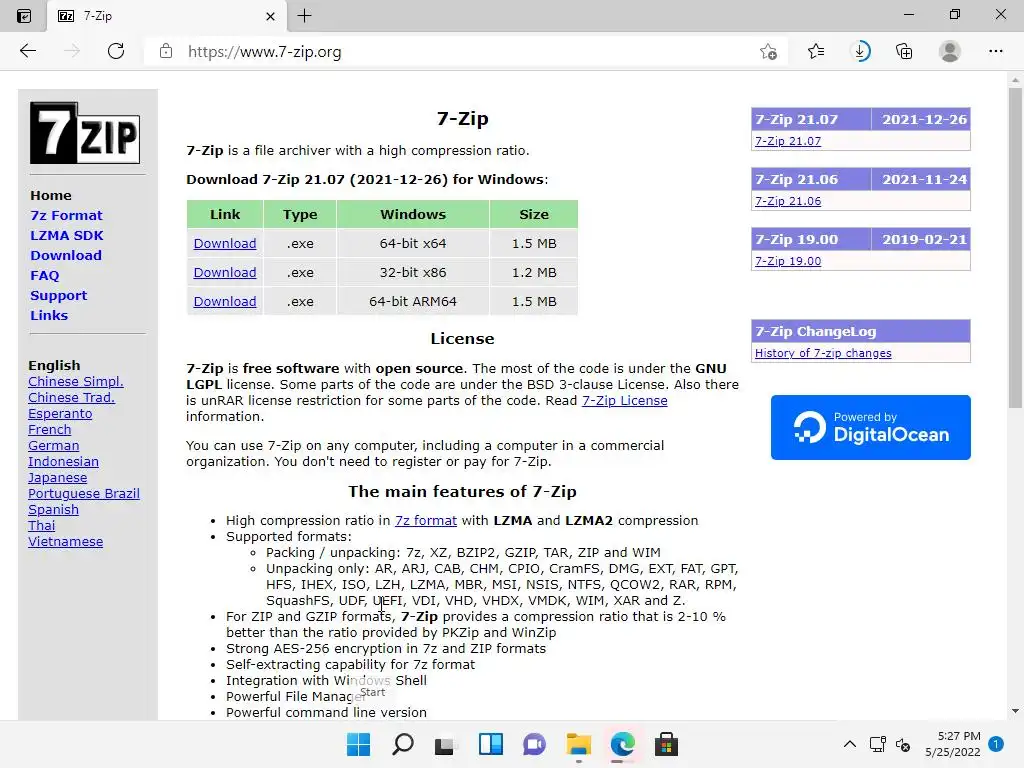Open the 7-Zip 21.06 news link
Viewport: 1024px width, 768px height.
coord(788,201)
